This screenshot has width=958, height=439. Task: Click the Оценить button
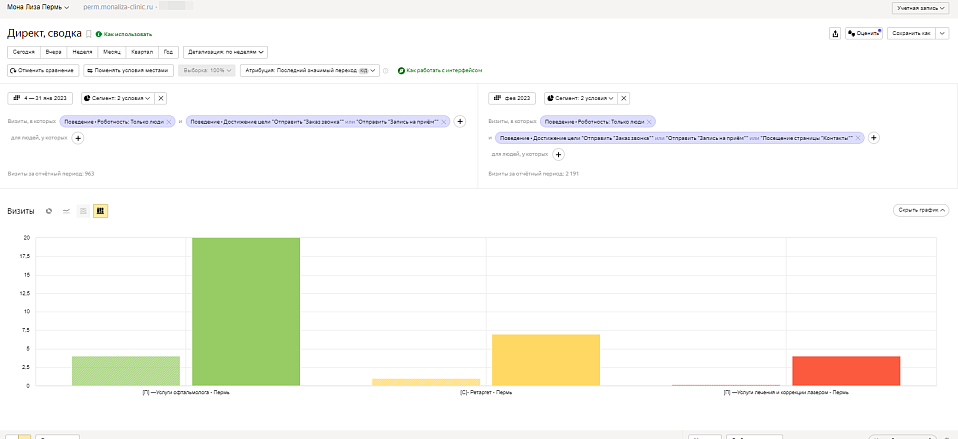coord(863,34)
